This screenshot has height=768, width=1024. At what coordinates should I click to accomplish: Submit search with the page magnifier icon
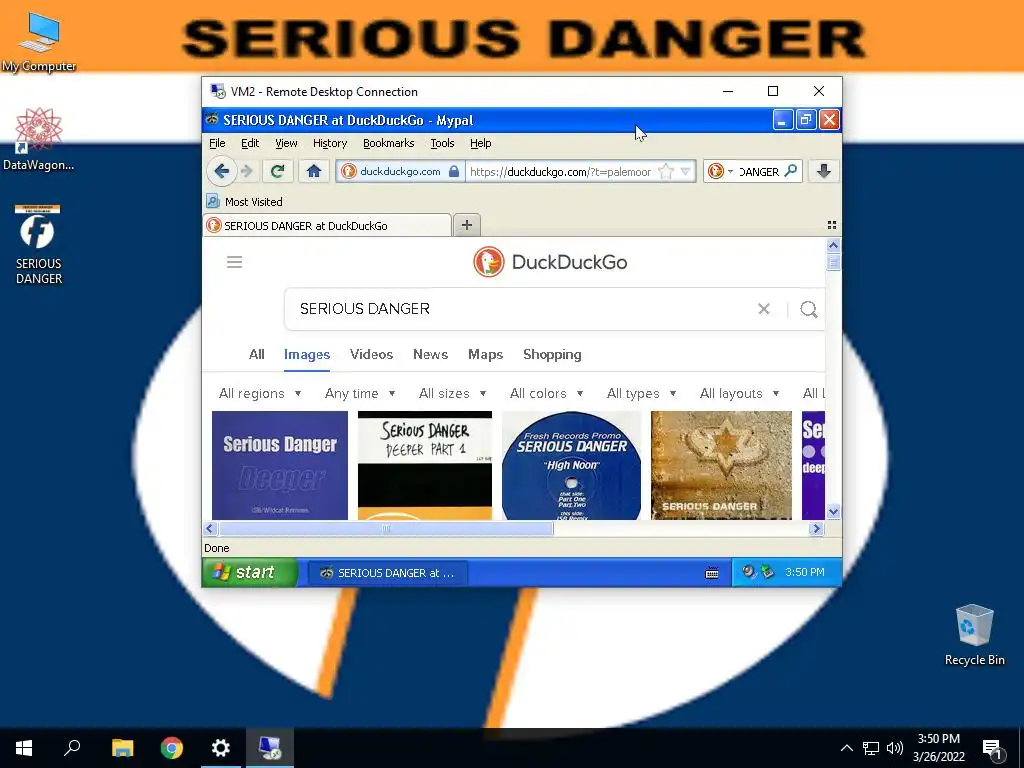point(808,309)
